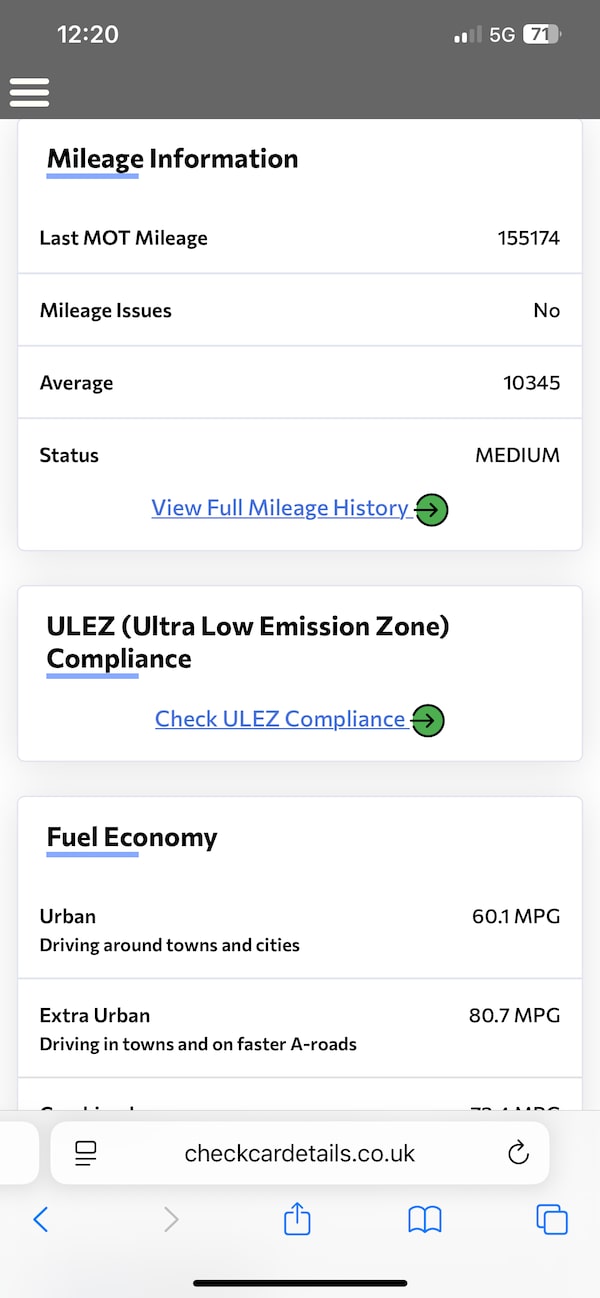Show all open Safari tabs
Screen dimensions: 600x1298
552,1219
